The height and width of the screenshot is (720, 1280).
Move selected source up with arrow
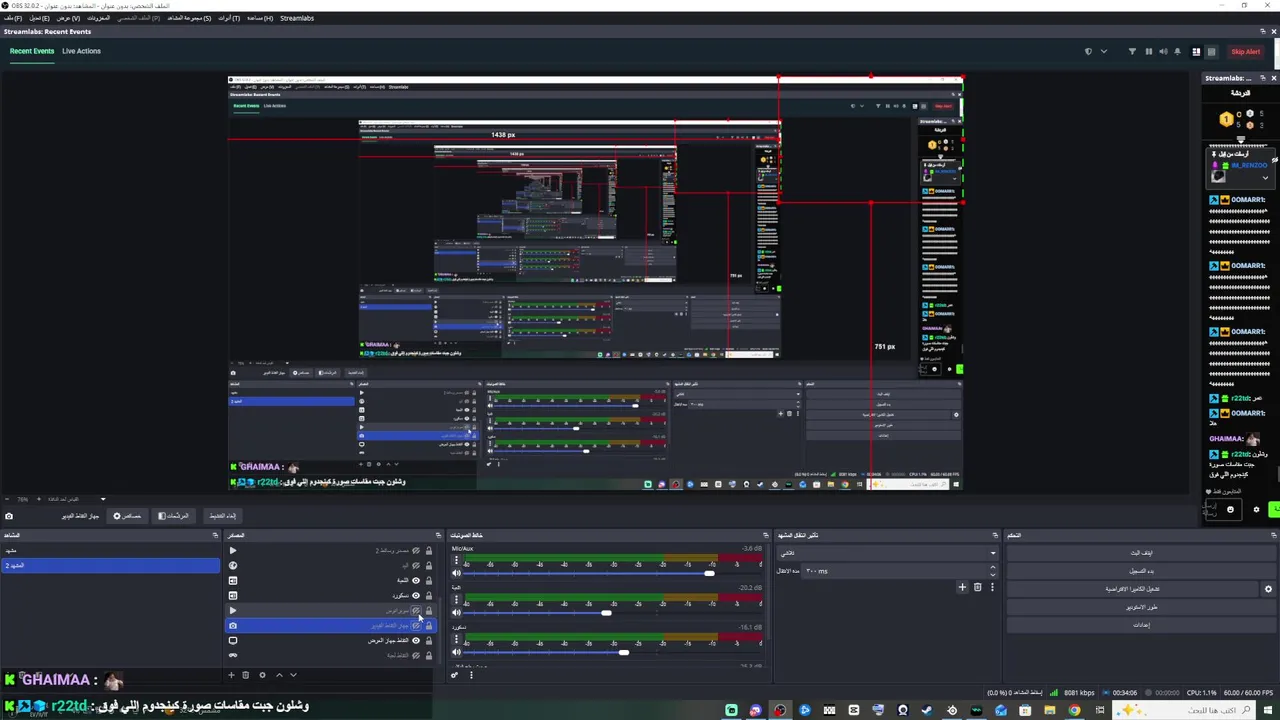pyautogui.click(x=279, y=675)
